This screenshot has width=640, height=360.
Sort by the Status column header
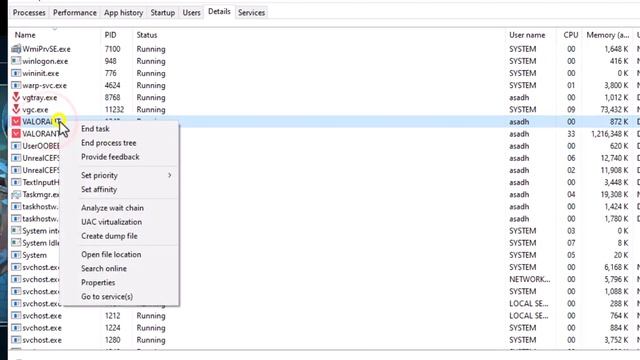pos(147,36)
